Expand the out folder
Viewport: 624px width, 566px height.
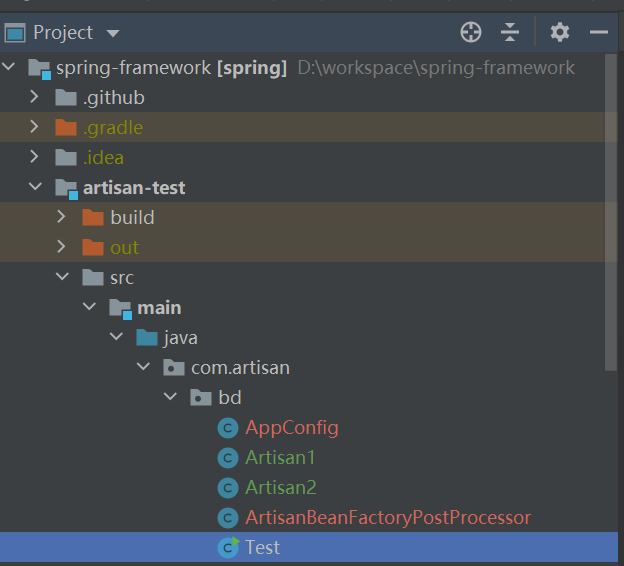tap(62, 248)
